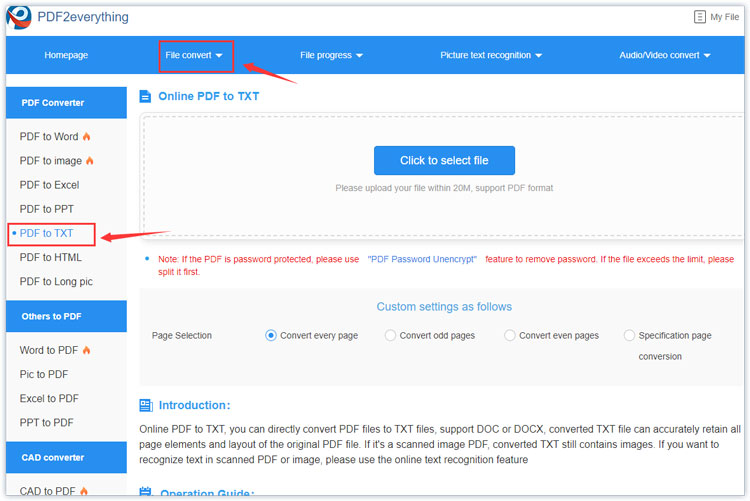Click the Online PDF to TXT document icon
Image resolution: width=750 pixels, height=501 pixels.
145,97
